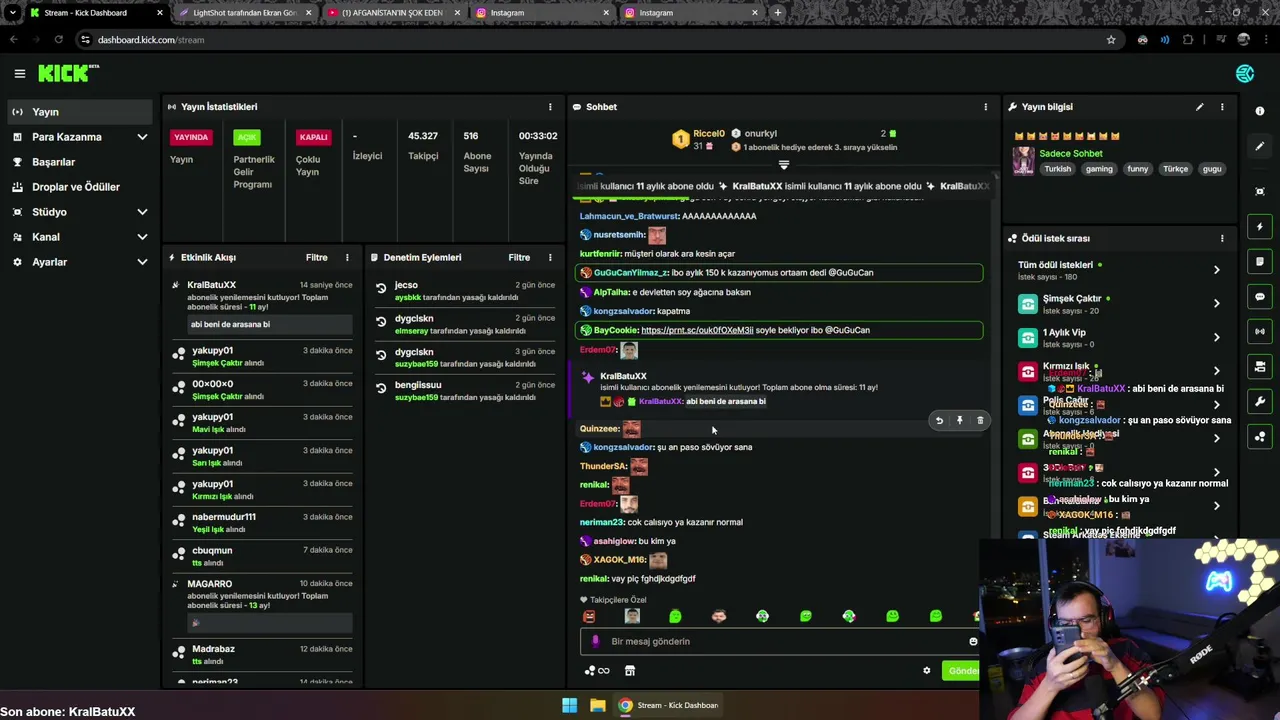Open the Tüm ödül istekleri list

pyautogui.click(x=1120, y=270)
